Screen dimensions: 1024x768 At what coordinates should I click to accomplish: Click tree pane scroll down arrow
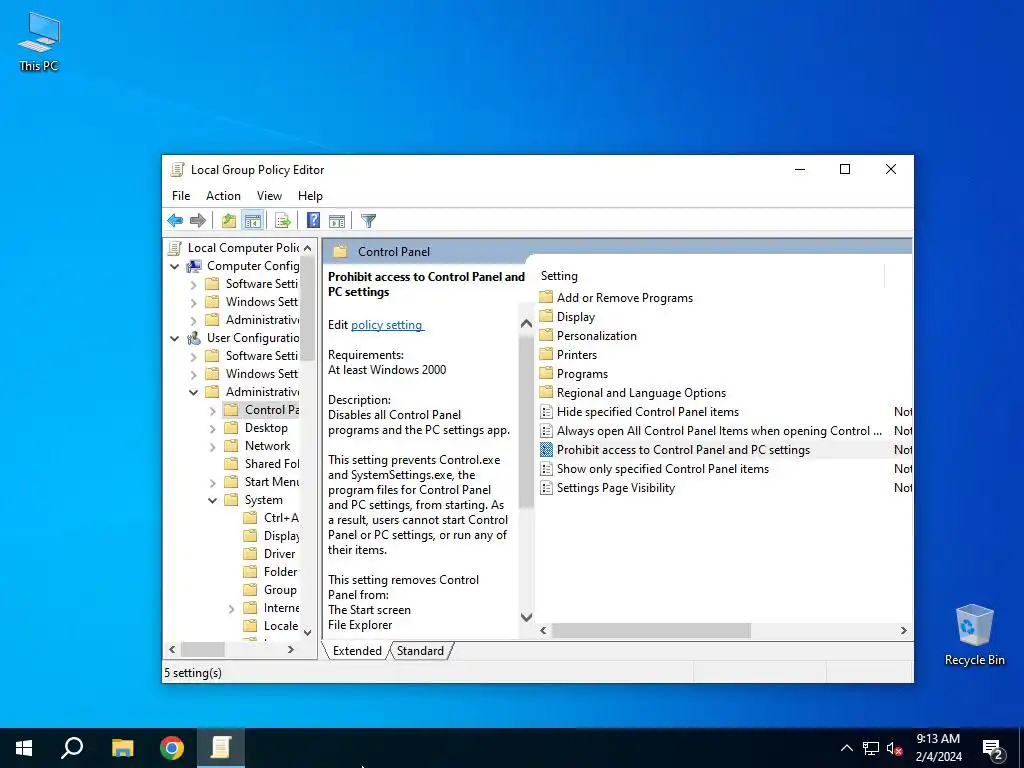point(308,632)
